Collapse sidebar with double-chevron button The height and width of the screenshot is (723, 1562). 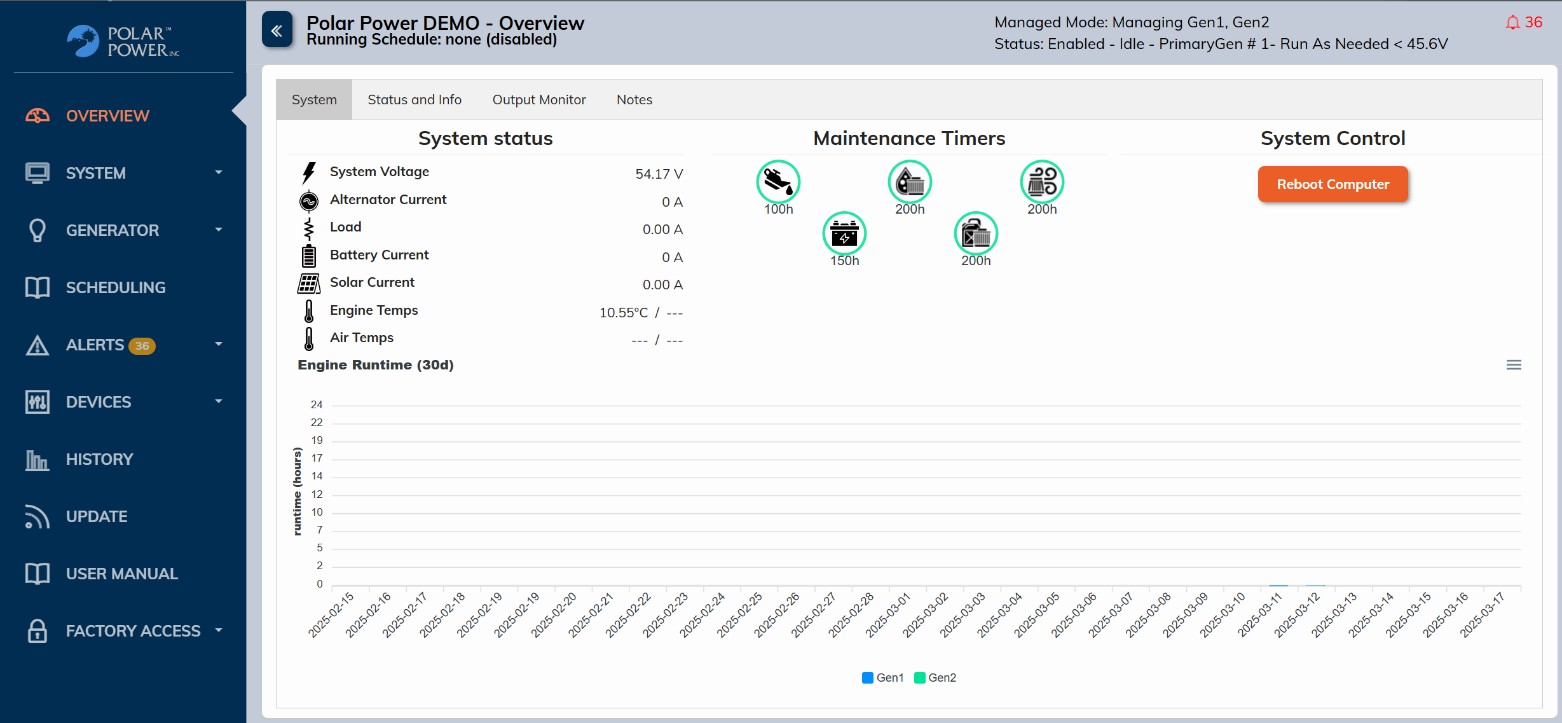point(277,30)
